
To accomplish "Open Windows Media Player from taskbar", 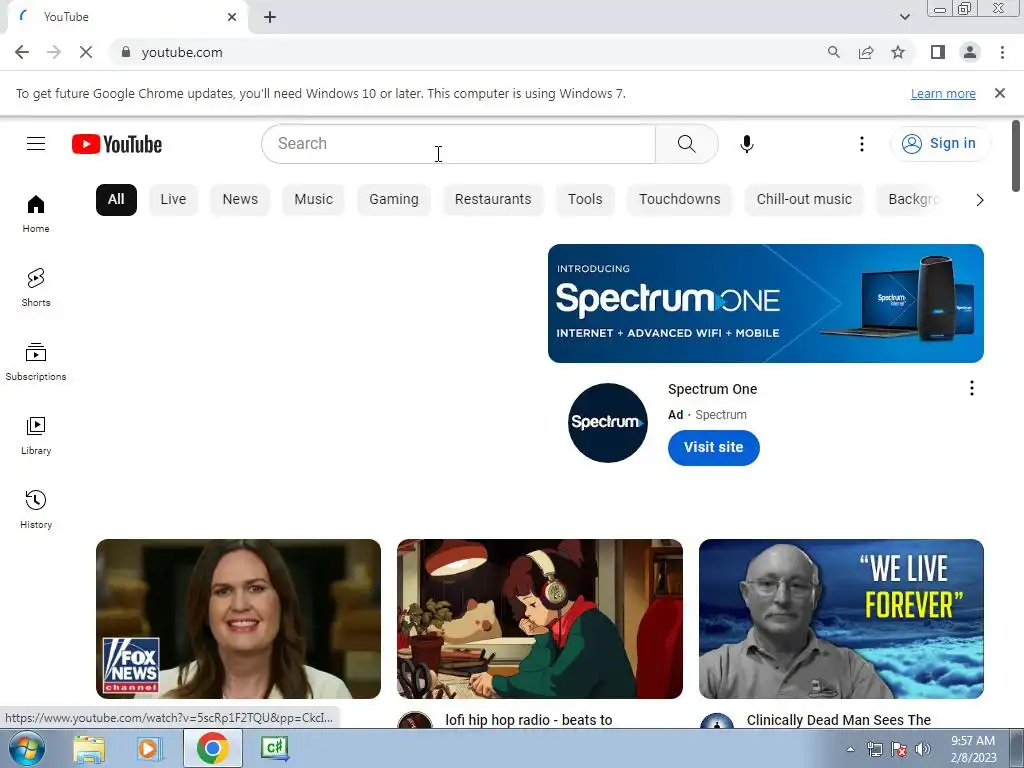I will [x=150, y=748].
